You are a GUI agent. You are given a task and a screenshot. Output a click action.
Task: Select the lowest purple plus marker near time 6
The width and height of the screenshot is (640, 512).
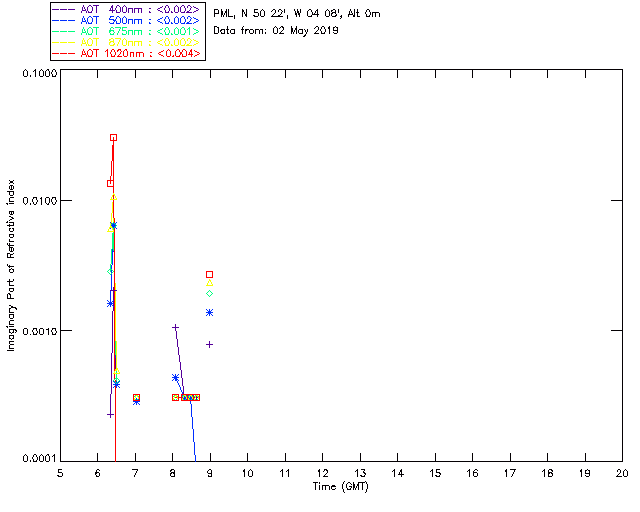click(x=110, y=415)
